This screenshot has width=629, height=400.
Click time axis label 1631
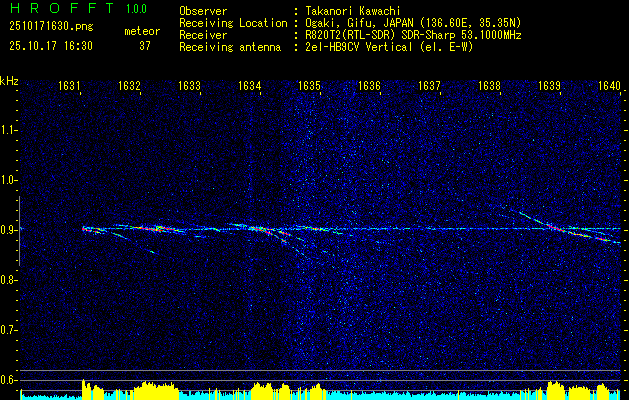(69, 86)
